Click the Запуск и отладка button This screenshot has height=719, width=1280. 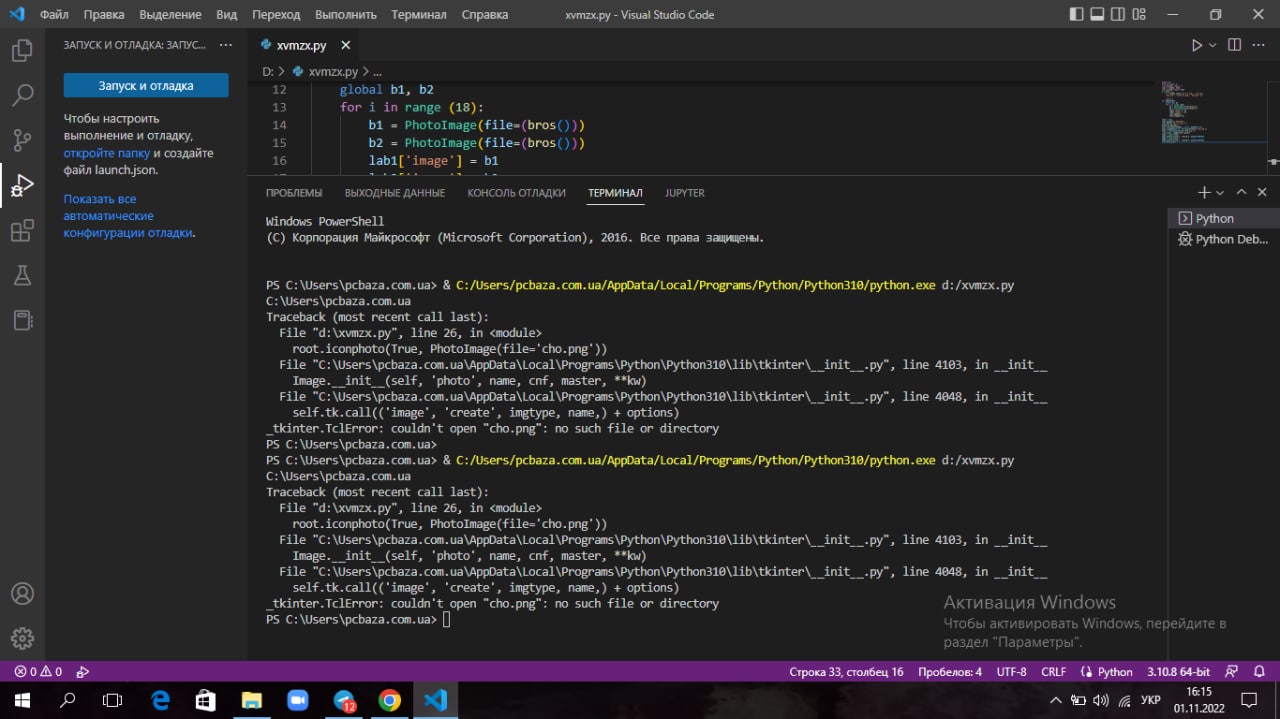pos(146,86)
